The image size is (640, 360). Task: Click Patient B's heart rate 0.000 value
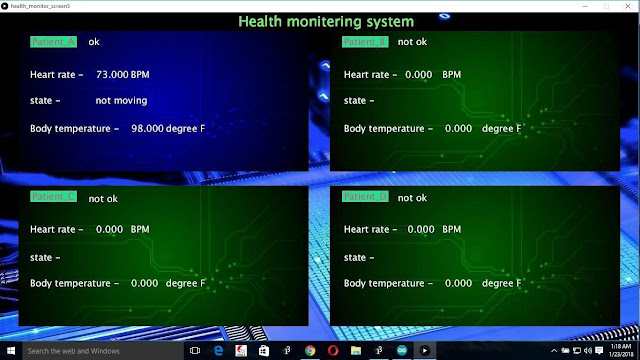[x=418, y=75]
